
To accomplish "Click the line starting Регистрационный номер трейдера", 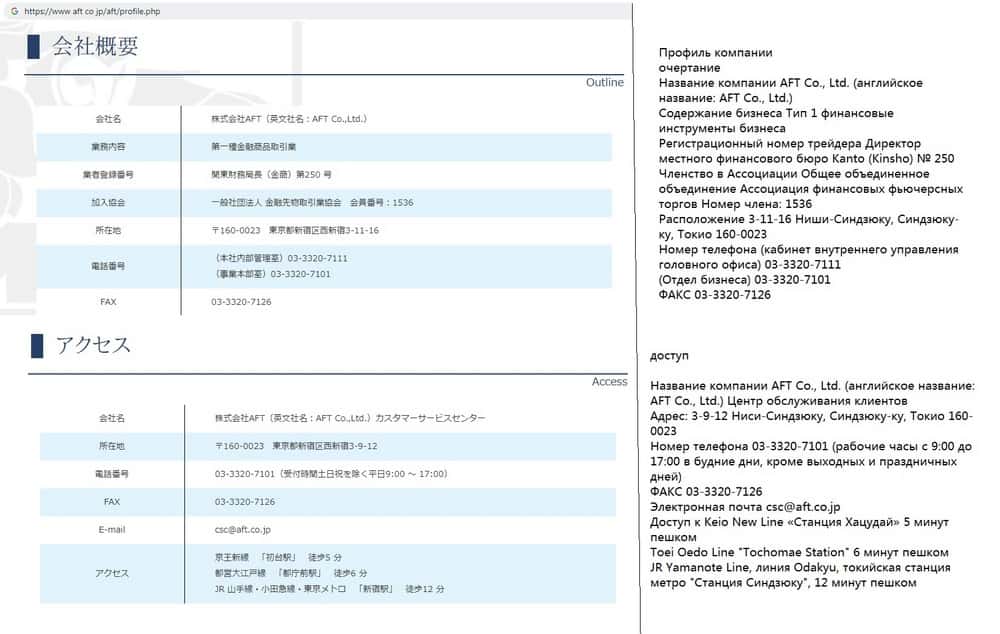I will tap(790, 144).
